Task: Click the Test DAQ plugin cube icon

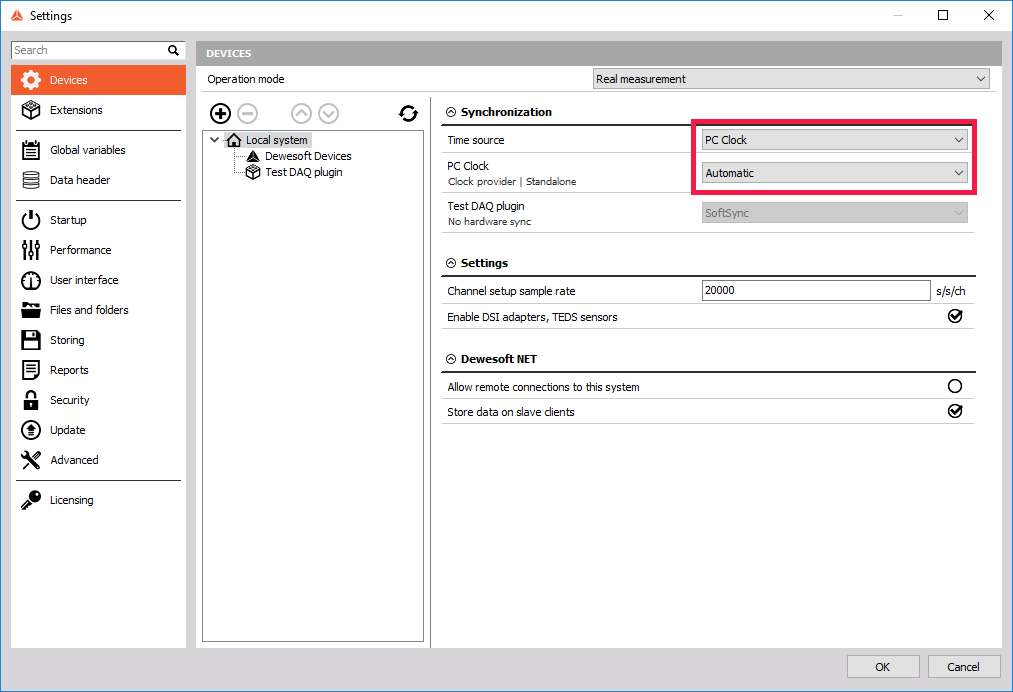Action: coord(253,173)
